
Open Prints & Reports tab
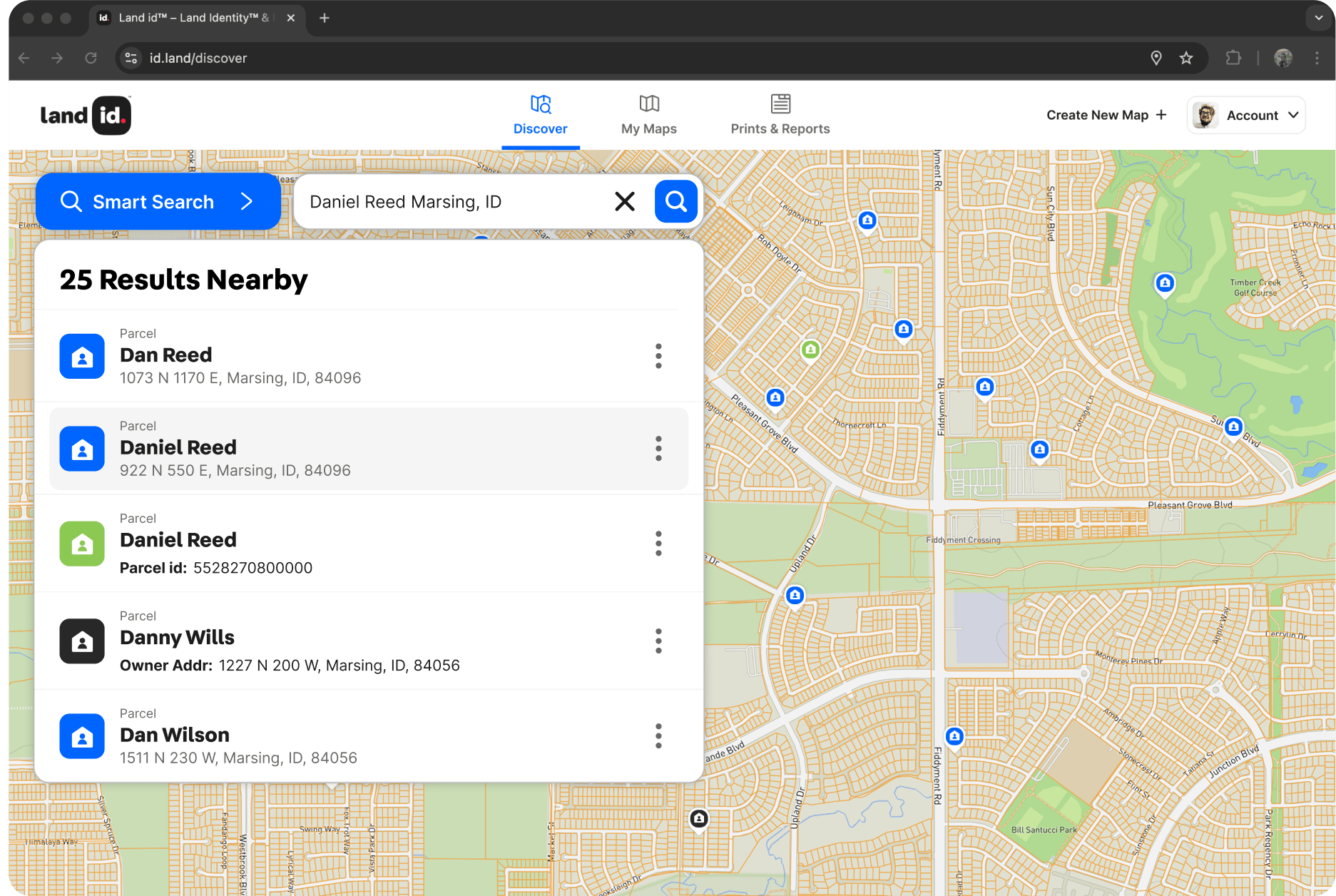click(780, 115)
